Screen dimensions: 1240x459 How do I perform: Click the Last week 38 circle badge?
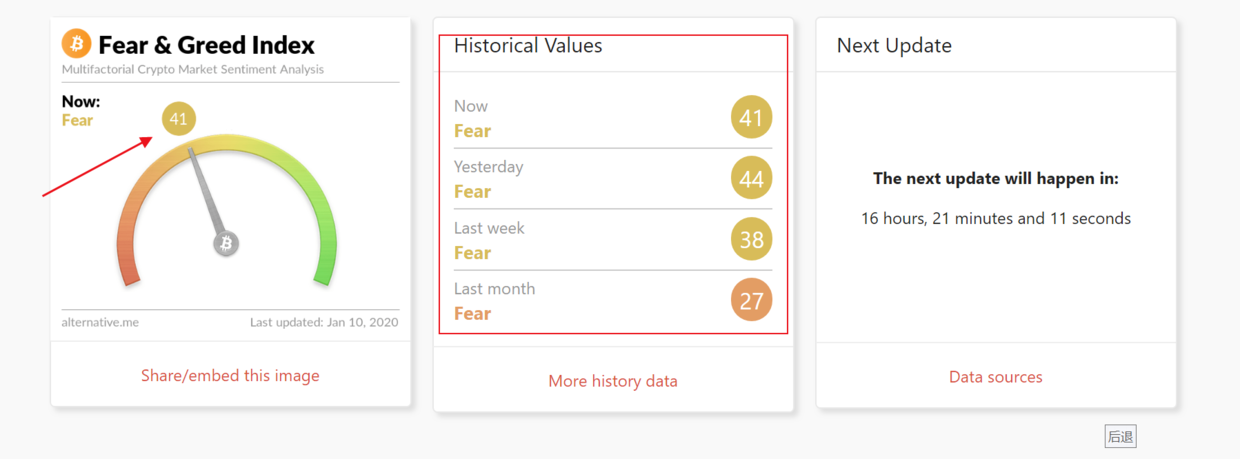[x=751, y=240]
